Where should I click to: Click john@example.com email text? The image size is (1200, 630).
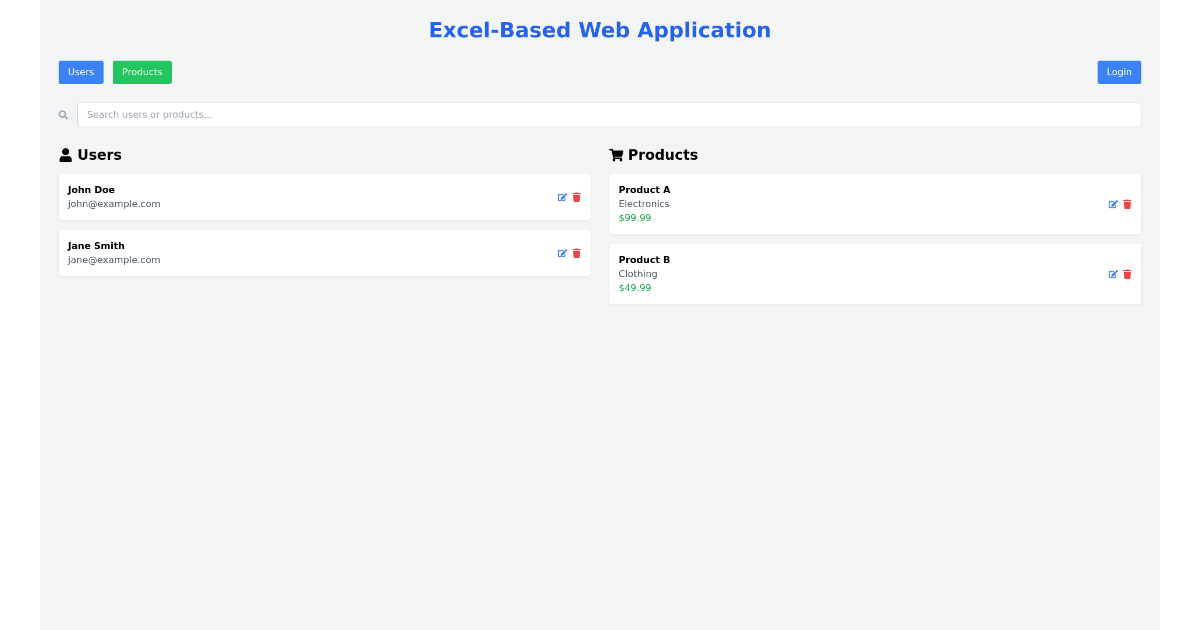pos(114,203)
